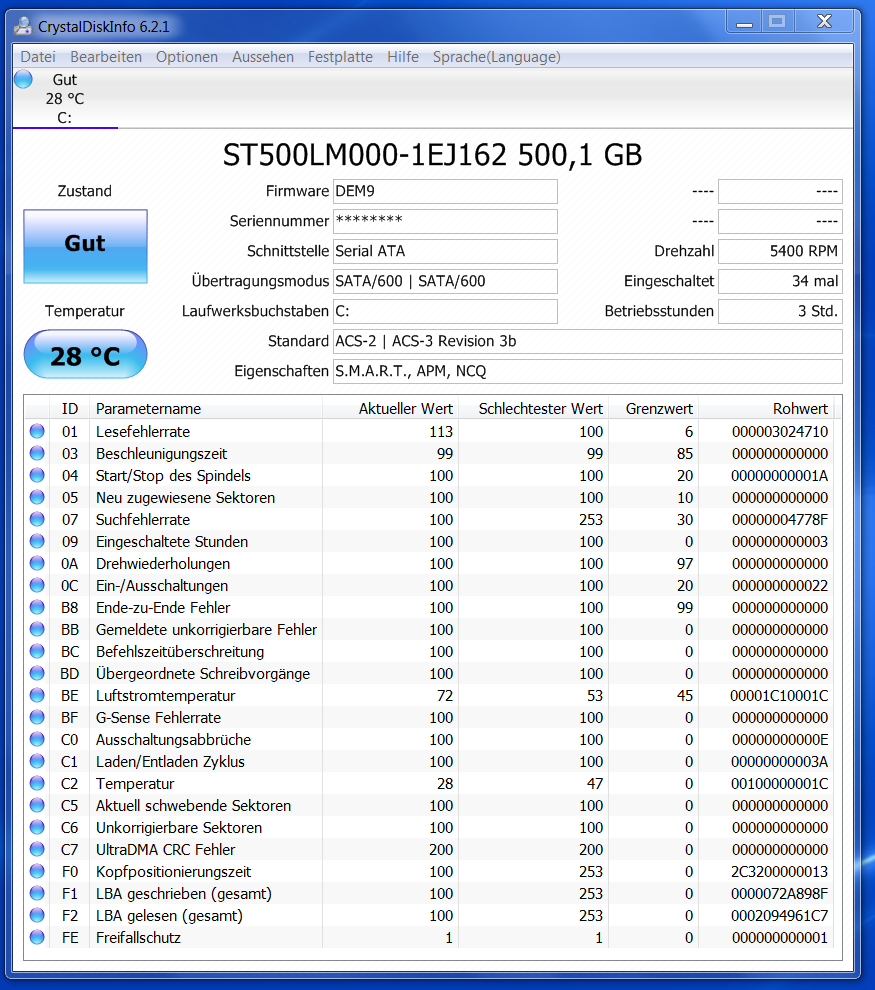The width and height of the screenshot is (875, 990).
Task: Open the Hilfe menu
Action: 403,57
